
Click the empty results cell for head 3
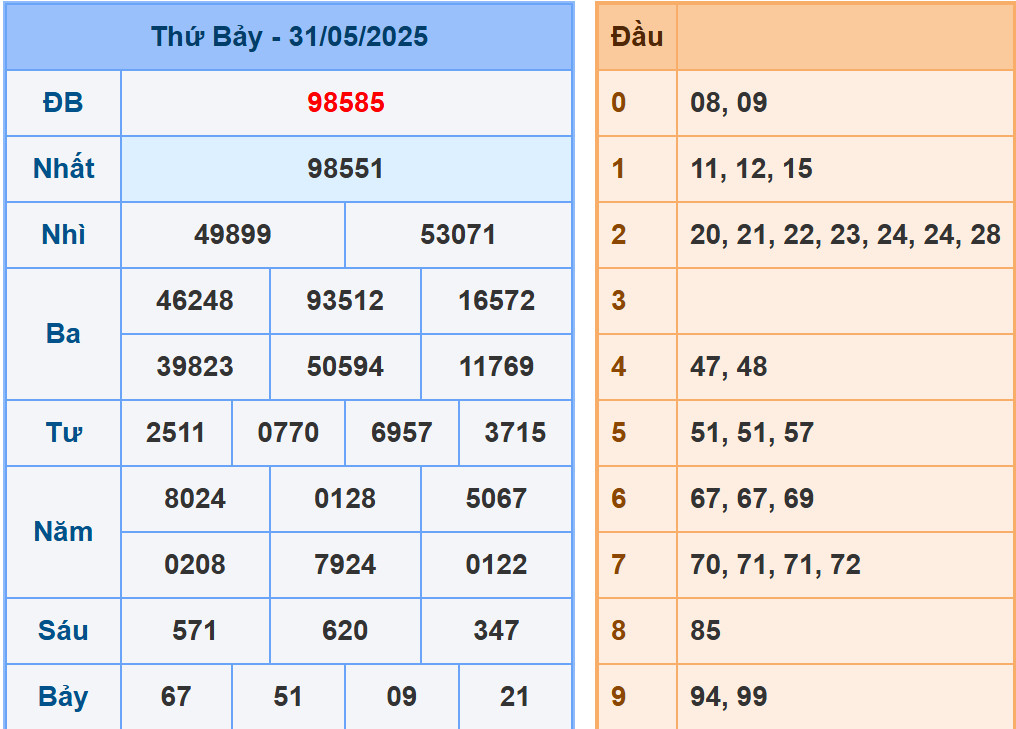click(x=845, y=301)
